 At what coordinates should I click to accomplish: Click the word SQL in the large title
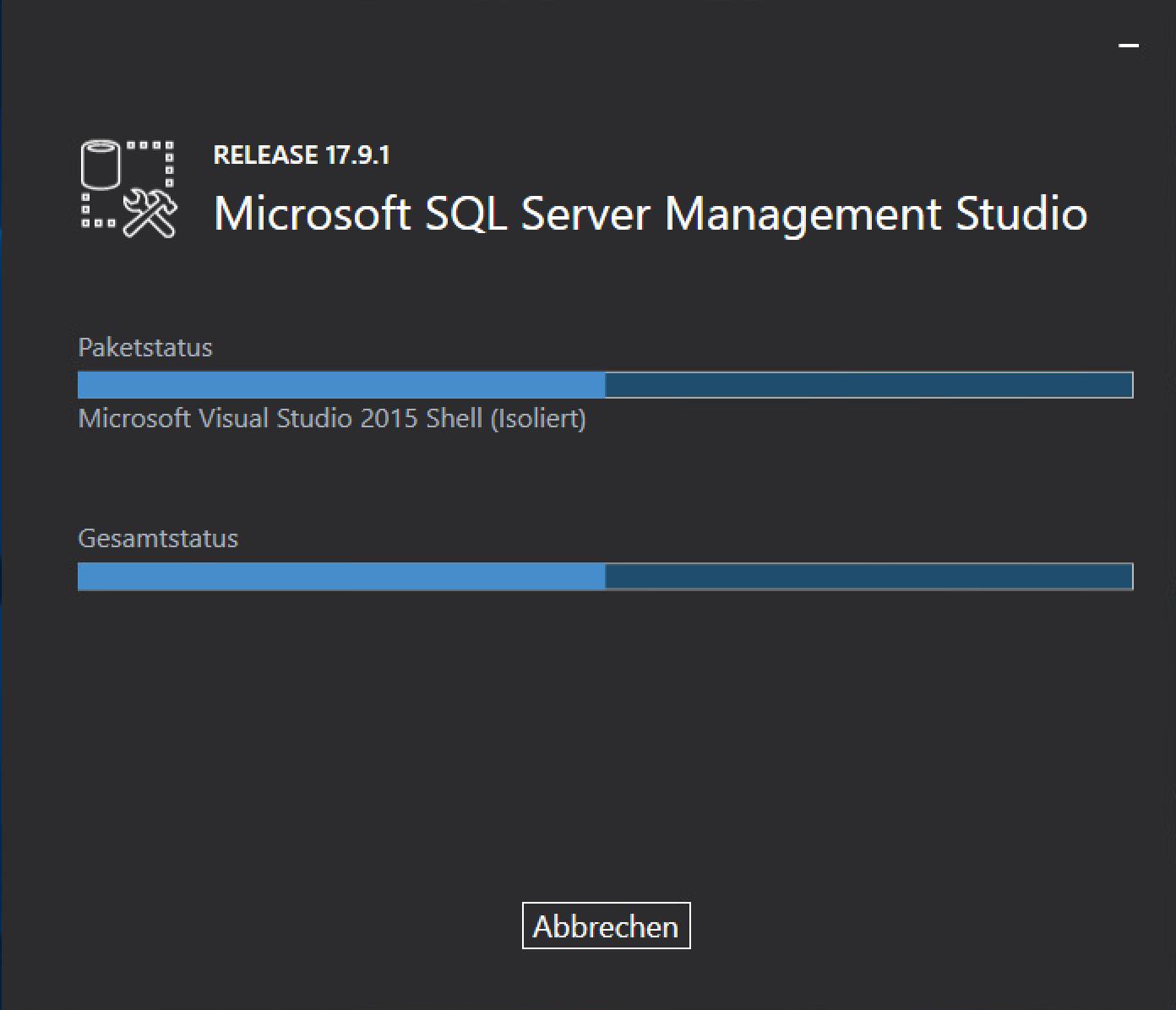465,213
